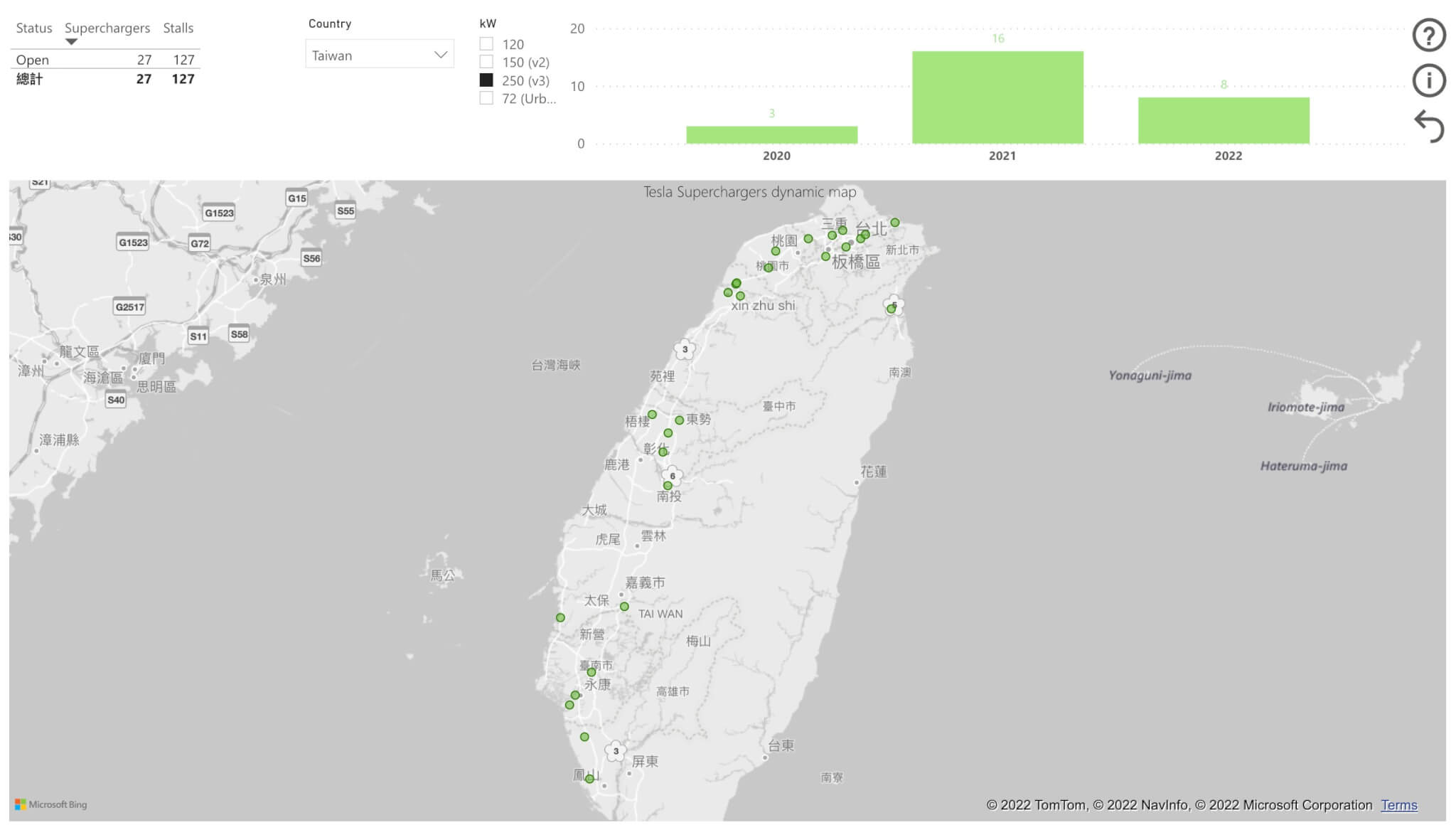
Task: Click the 總計 total row label
Action: click(x=29, y=79)
